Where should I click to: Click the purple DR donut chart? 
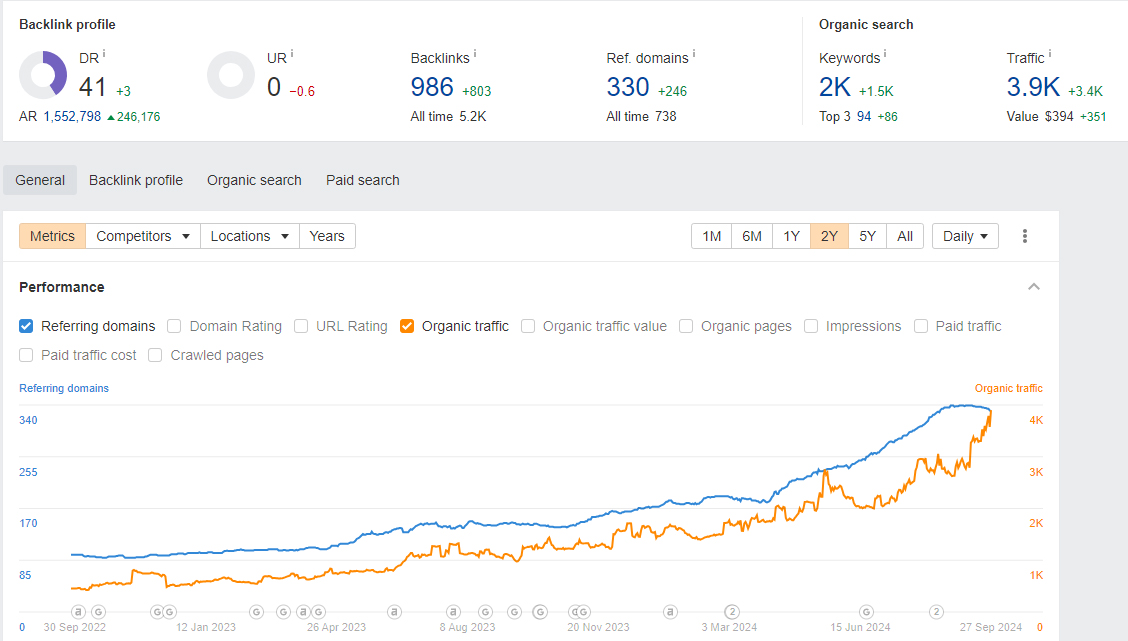click(x=43, y=76)
